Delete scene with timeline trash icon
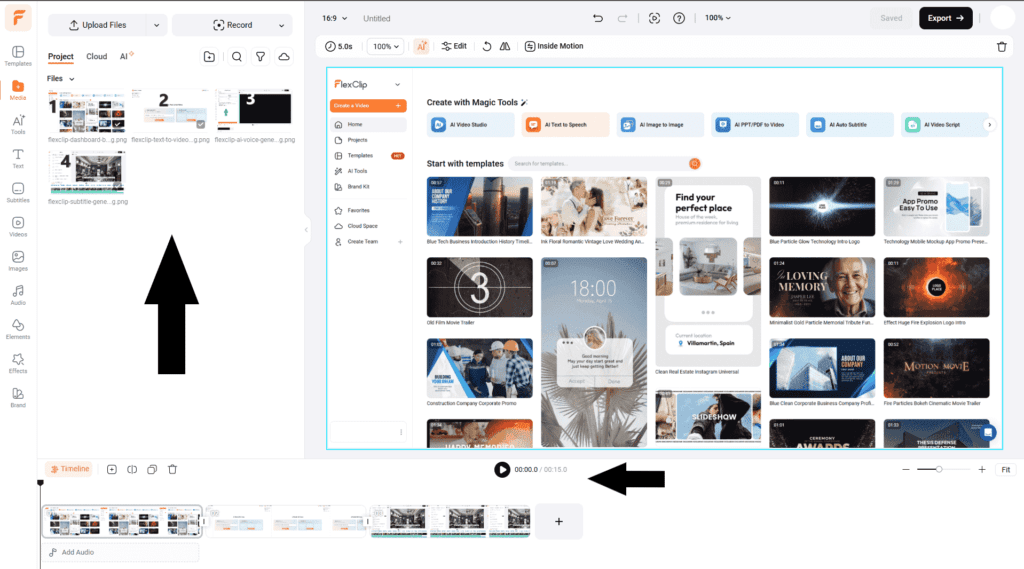The height and width of the screenshot is (569, 1024). coord(172,469)
